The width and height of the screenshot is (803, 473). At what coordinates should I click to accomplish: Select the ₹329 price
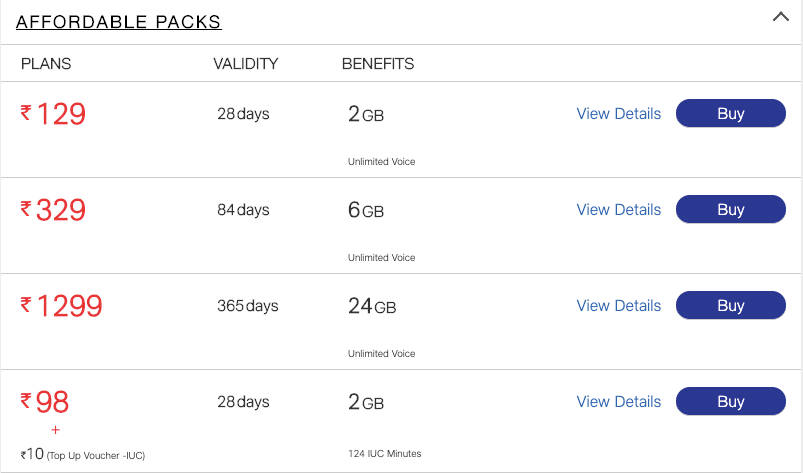coord(53,210)
